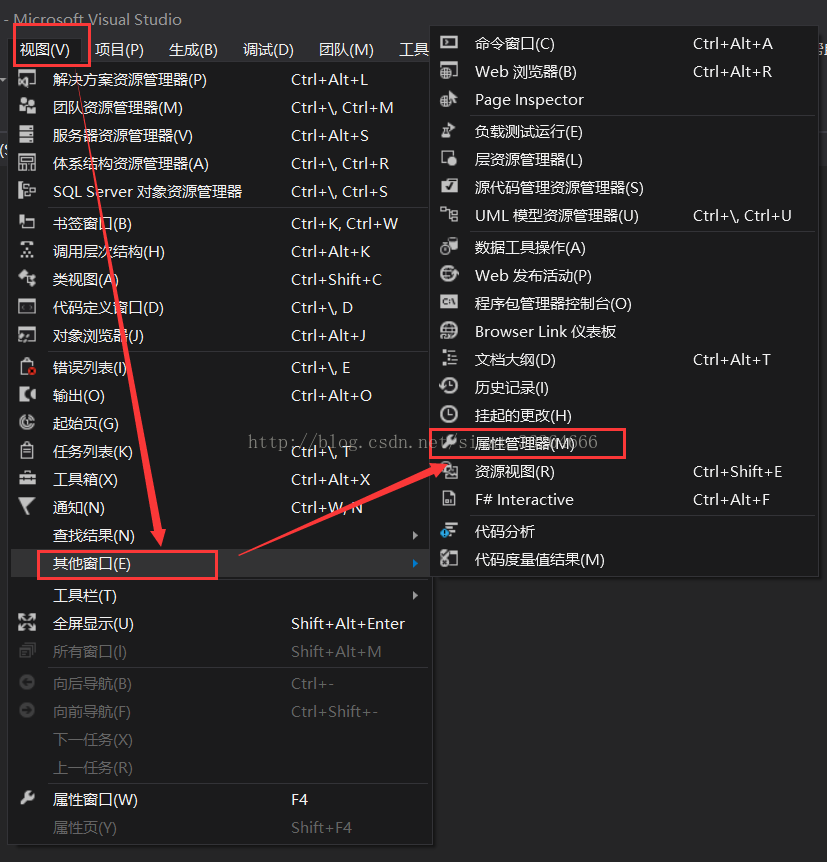Click the Package Manager Console icon (程序包管理器控制台)
827x862 pixels.
point(449,302)
